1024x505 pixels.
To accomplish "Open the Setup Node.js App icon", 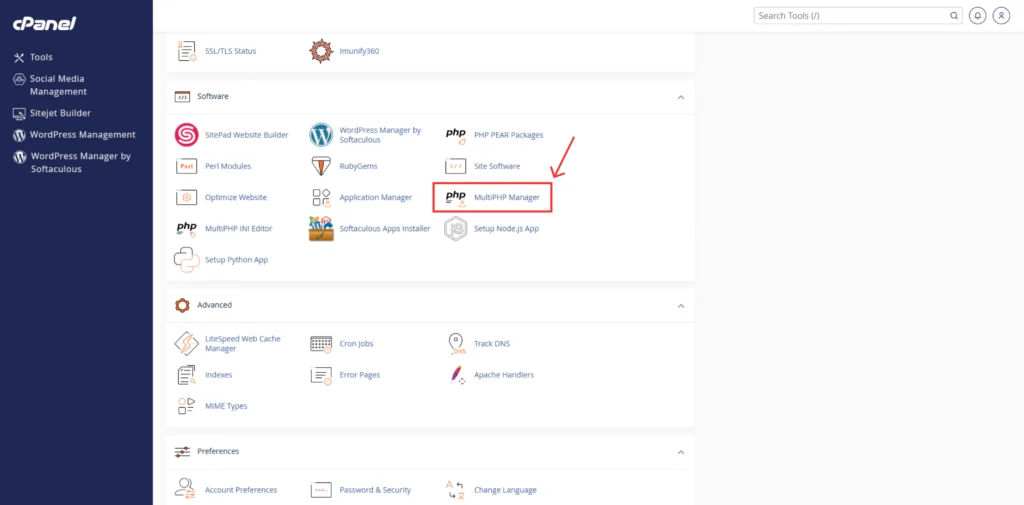I will point(456,229).
